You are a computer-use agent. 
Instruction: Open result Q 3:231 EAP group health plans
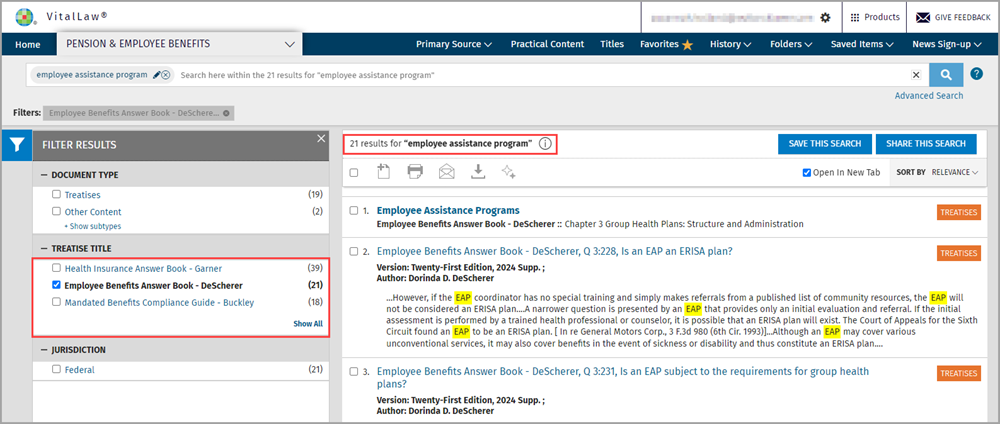(x=622, y=377)
